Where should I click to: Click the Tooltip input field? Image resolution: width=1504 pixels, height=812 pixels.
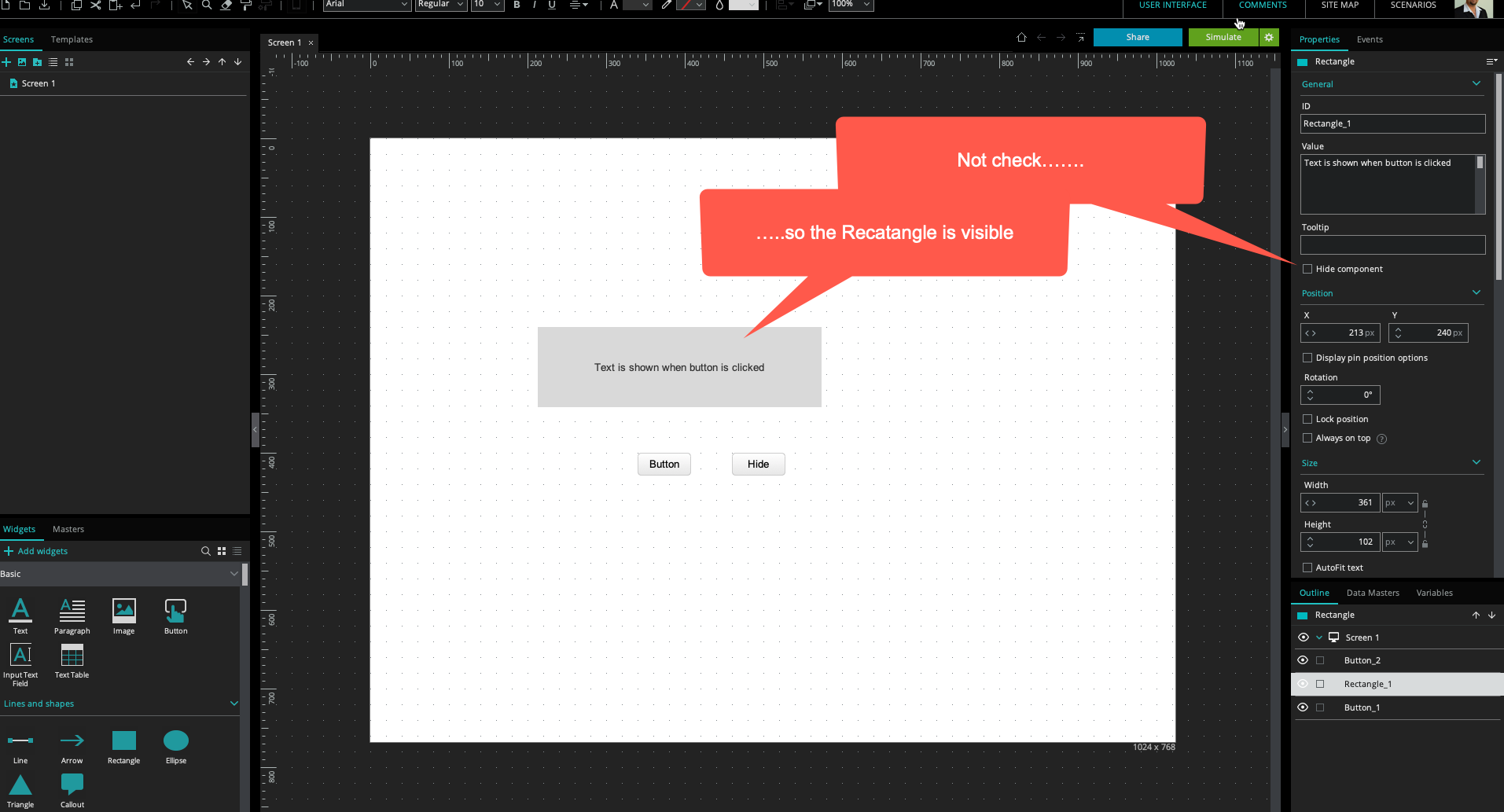(1392, 245)
